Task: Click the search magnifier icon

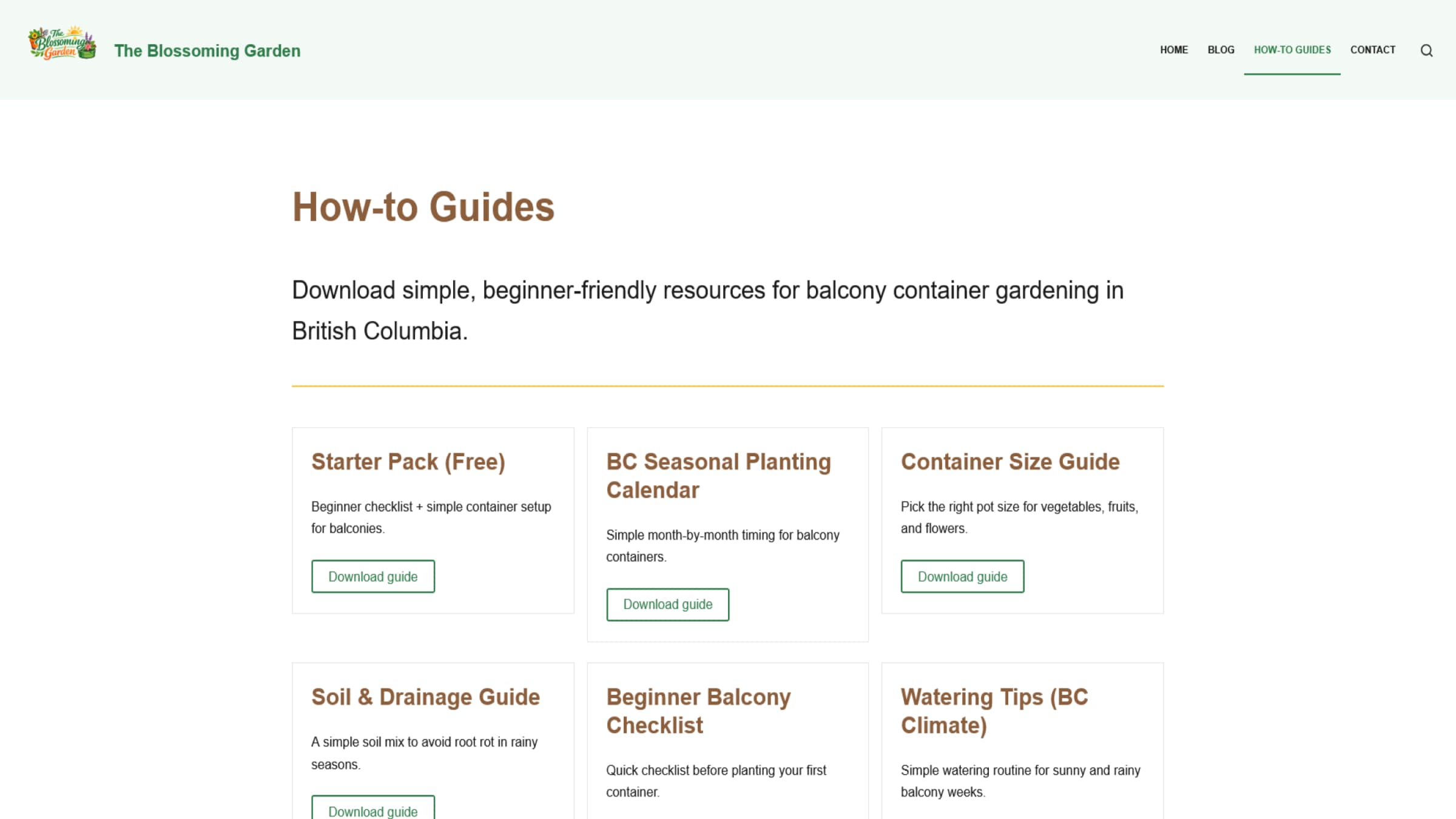Action: click(x=1426, y=50)
